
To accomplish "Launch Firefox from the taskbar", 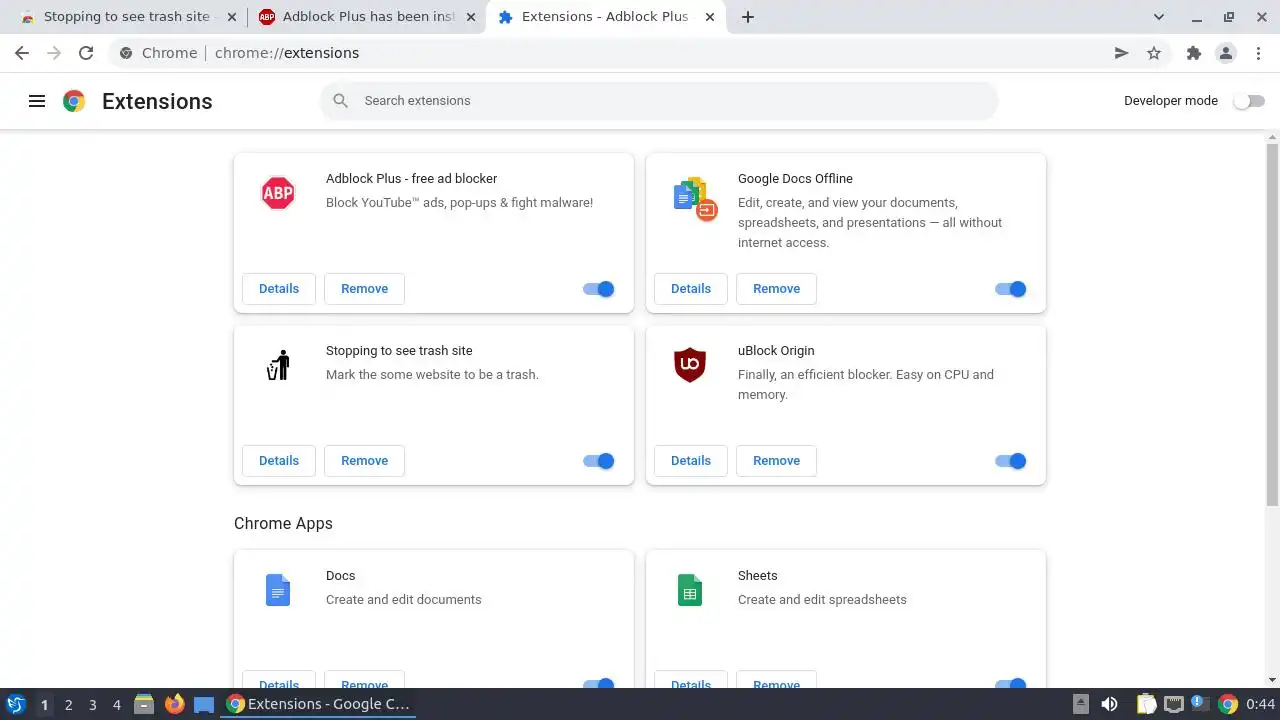I will coord(175,704).
